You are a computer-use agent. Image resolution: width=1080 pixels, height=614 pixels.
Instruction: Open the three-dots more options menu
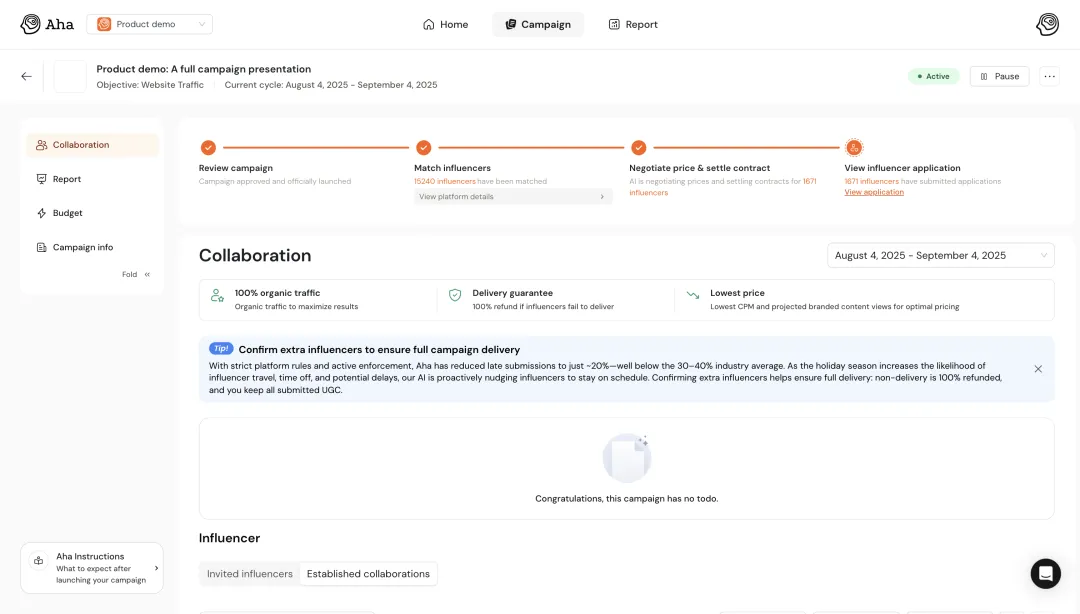tap(1049, 76)
